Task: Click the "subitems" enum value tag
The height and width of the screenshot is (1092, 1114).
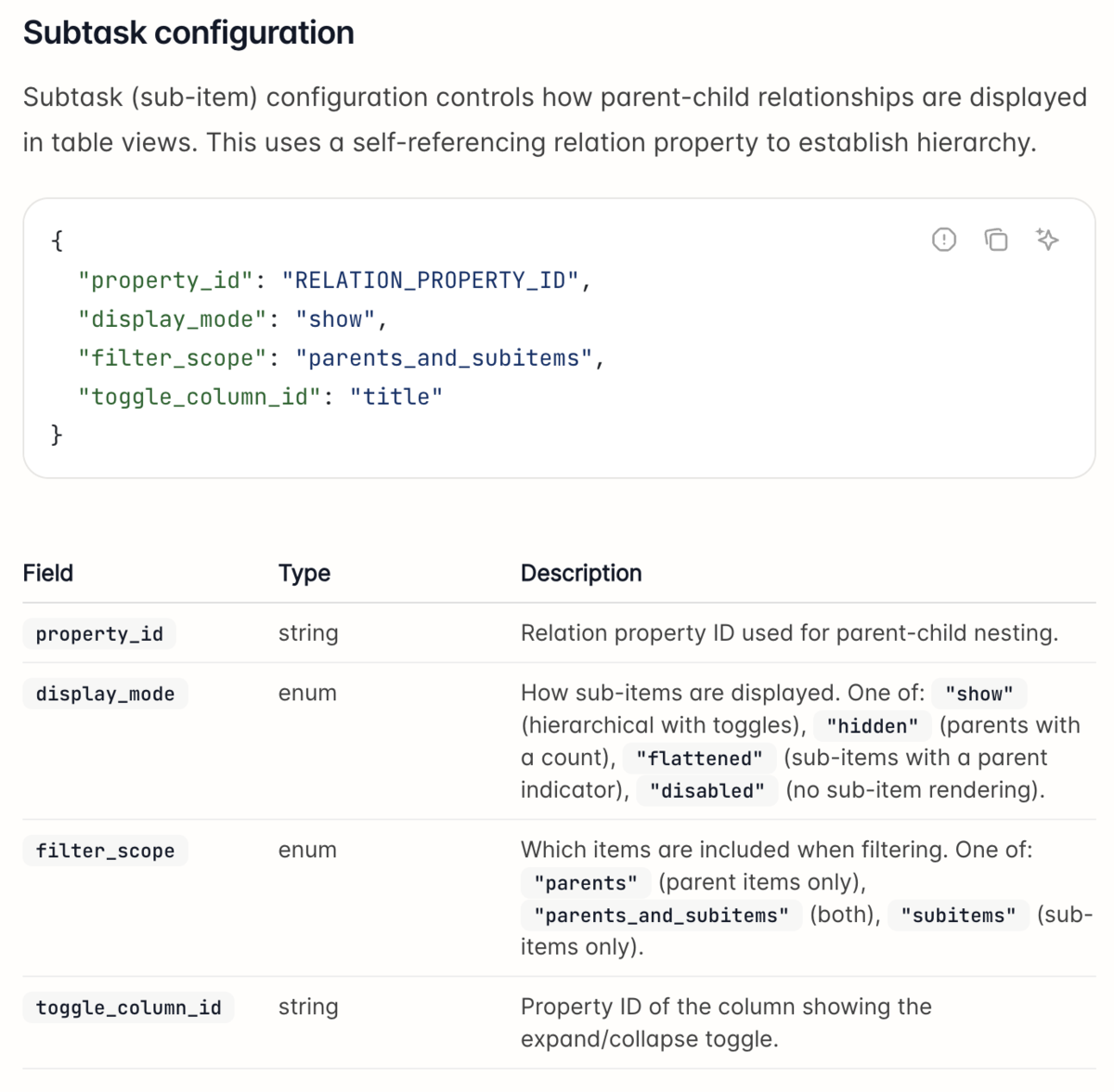Action: point(959,916)
